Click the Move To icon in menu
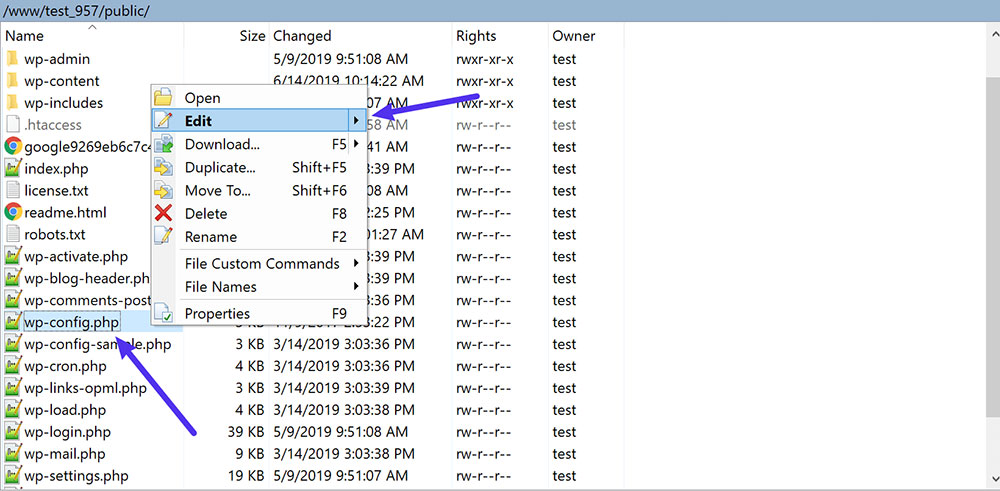The width and height of the screenshot is (1000, 491). 164,190
